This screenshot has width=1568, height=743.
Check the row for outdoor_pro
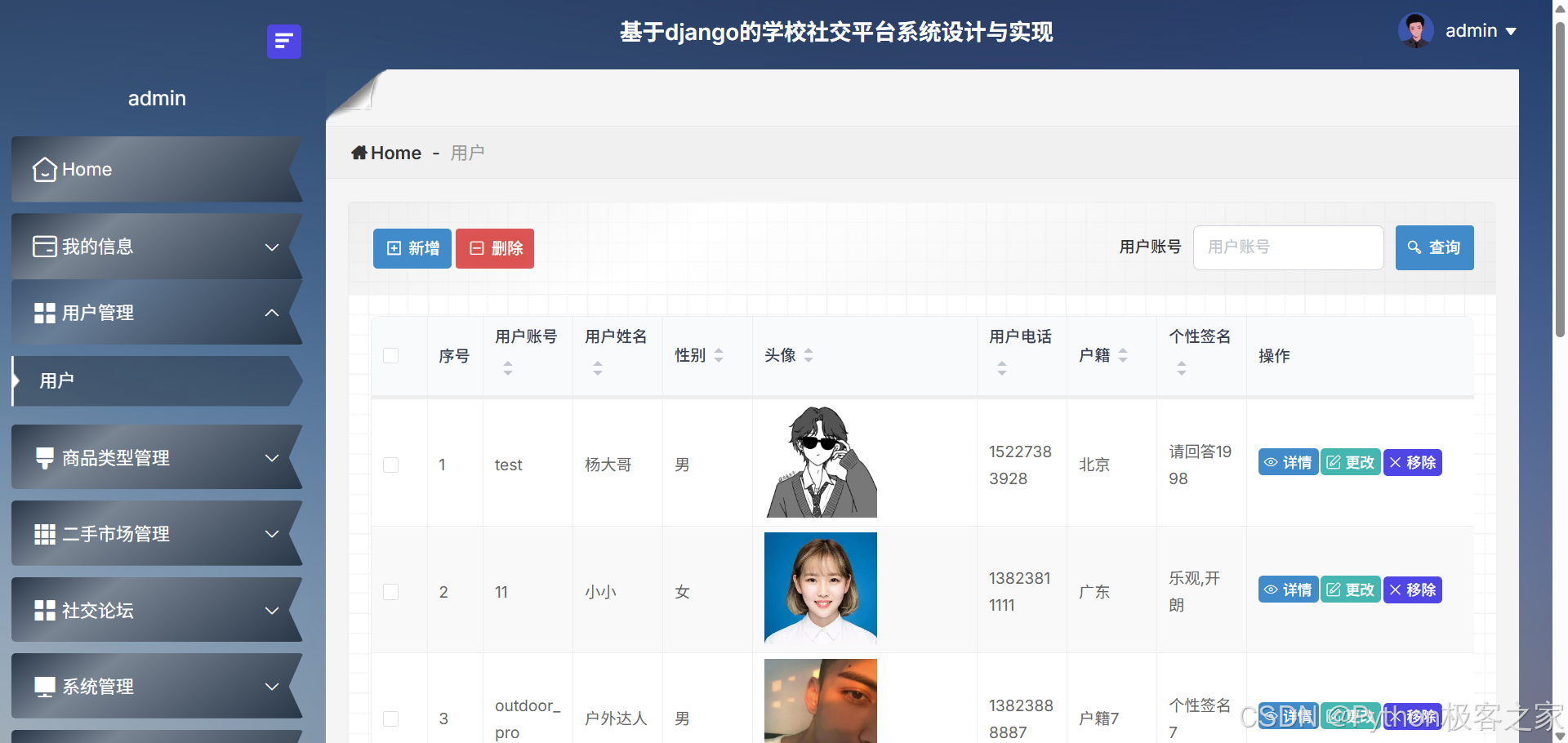tap(391, 719)
